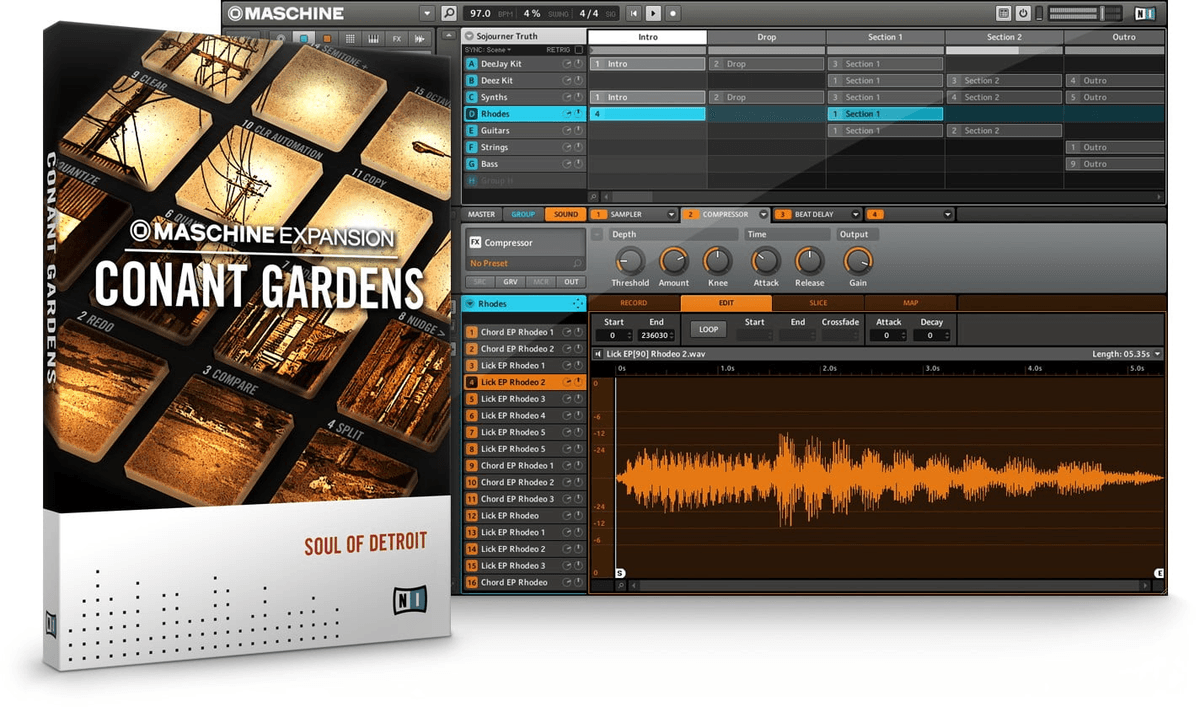Open the empty module slot 4 dropdown
Image resolution: width=1200 pixels, height=707 pixels.
pyautogui.click(x=947, y=214)
